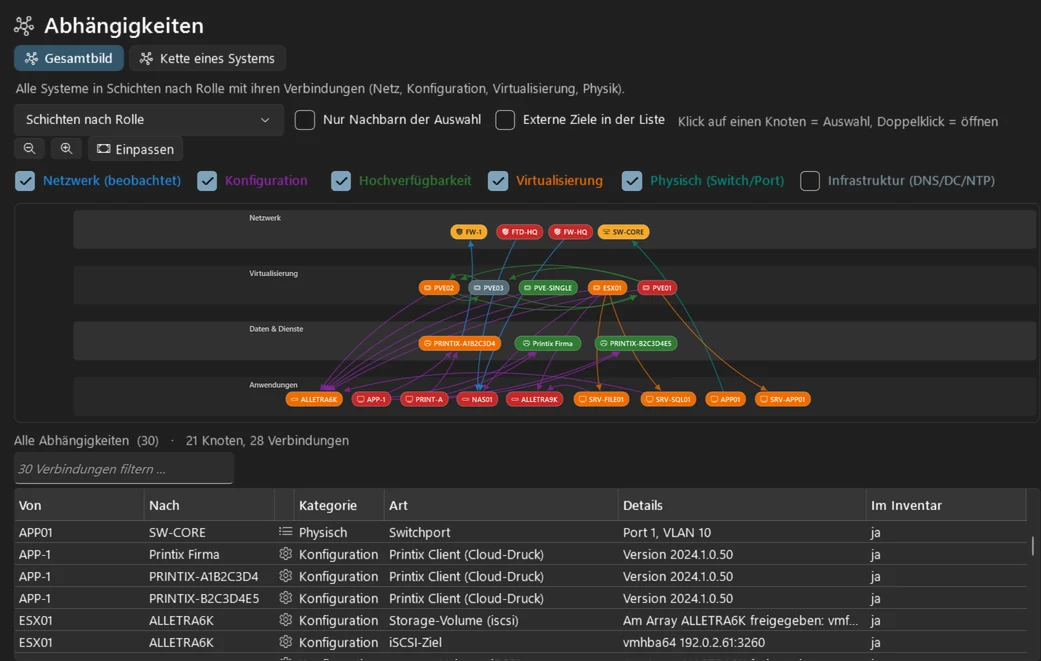Enable the Infrastruktur (DNS/DC/NTP) filter
The width and height of the screenshot is (1041, 661).
810,181
